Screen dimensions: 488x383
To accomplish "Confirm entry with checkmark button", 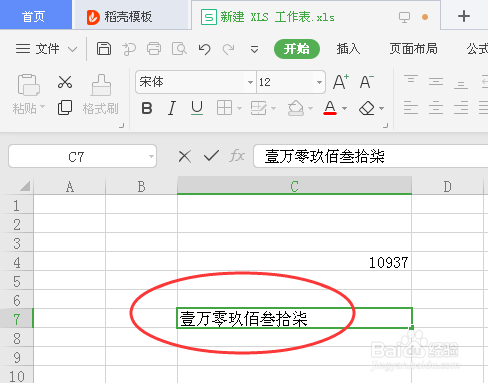I will coord(211,156).
